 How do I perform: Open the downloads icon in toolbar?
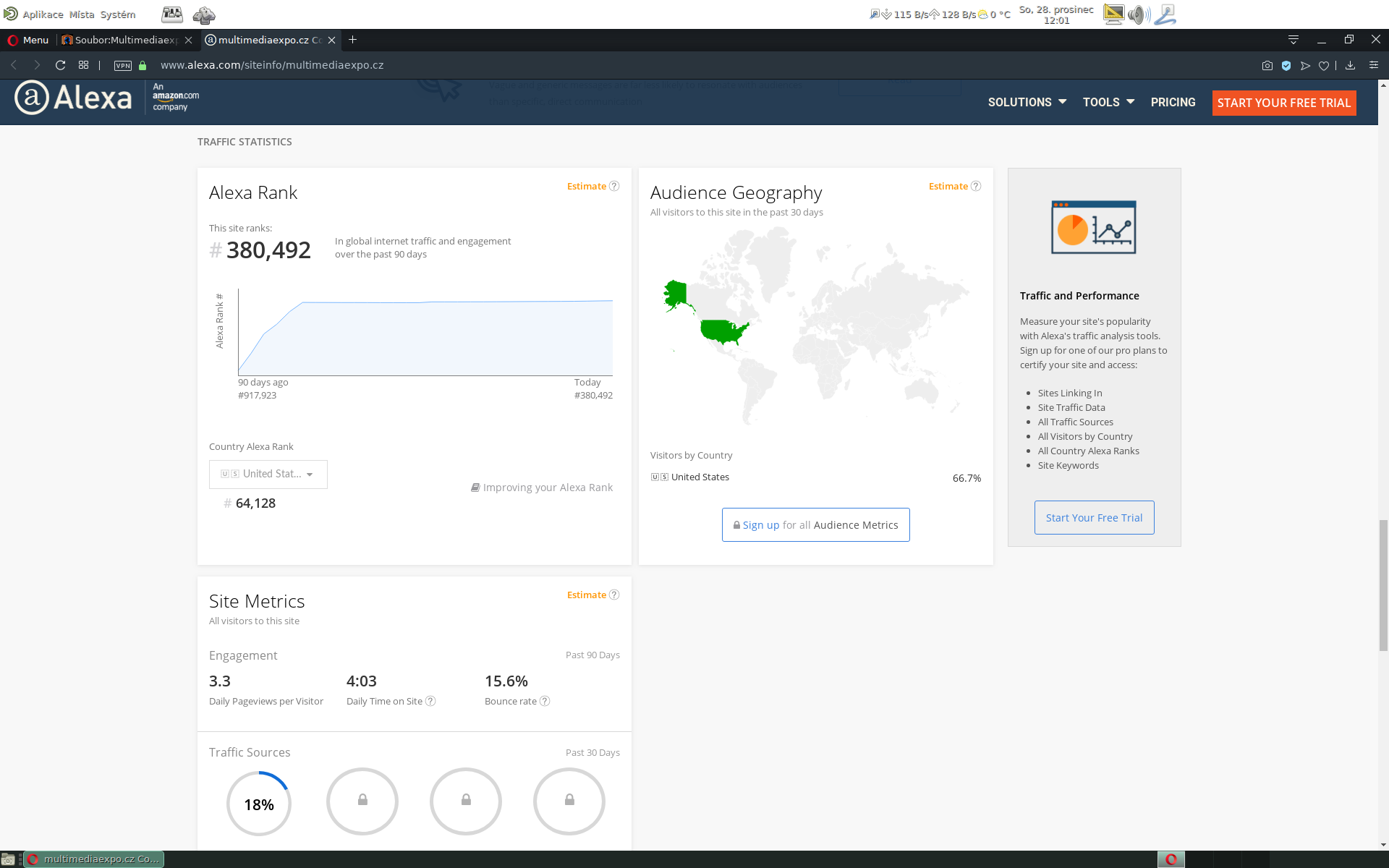point(1350,65)
